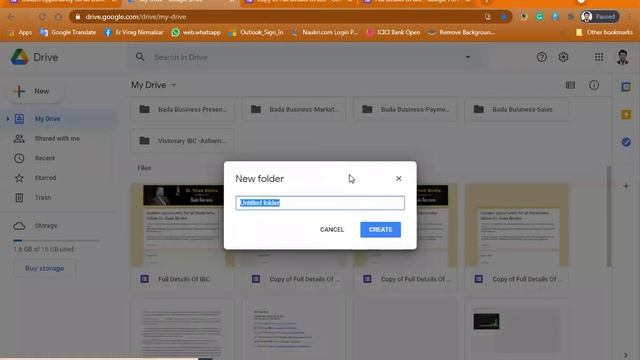
Task: Open the Help question mark icon
Action: click(542, 57)
